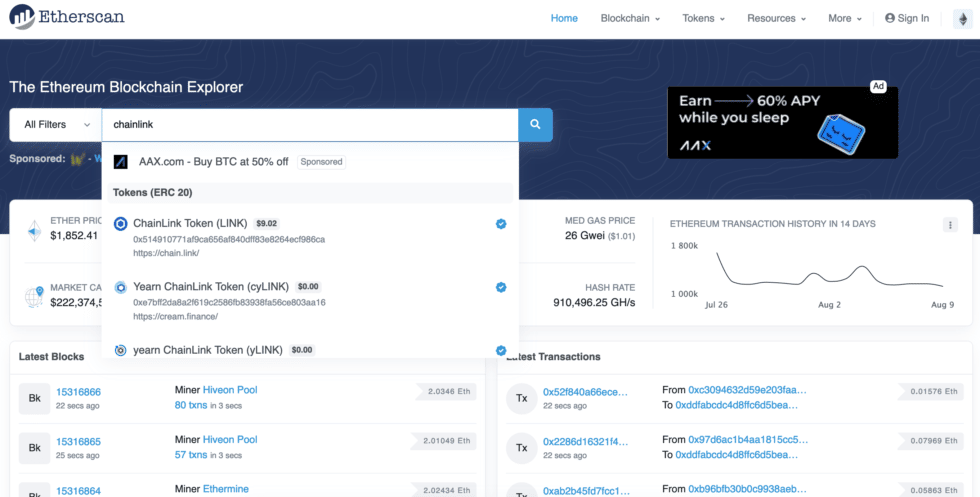Click the Bk icon for block 15316866
Viewport: 980px width, 497px height.
coord(35,398)
